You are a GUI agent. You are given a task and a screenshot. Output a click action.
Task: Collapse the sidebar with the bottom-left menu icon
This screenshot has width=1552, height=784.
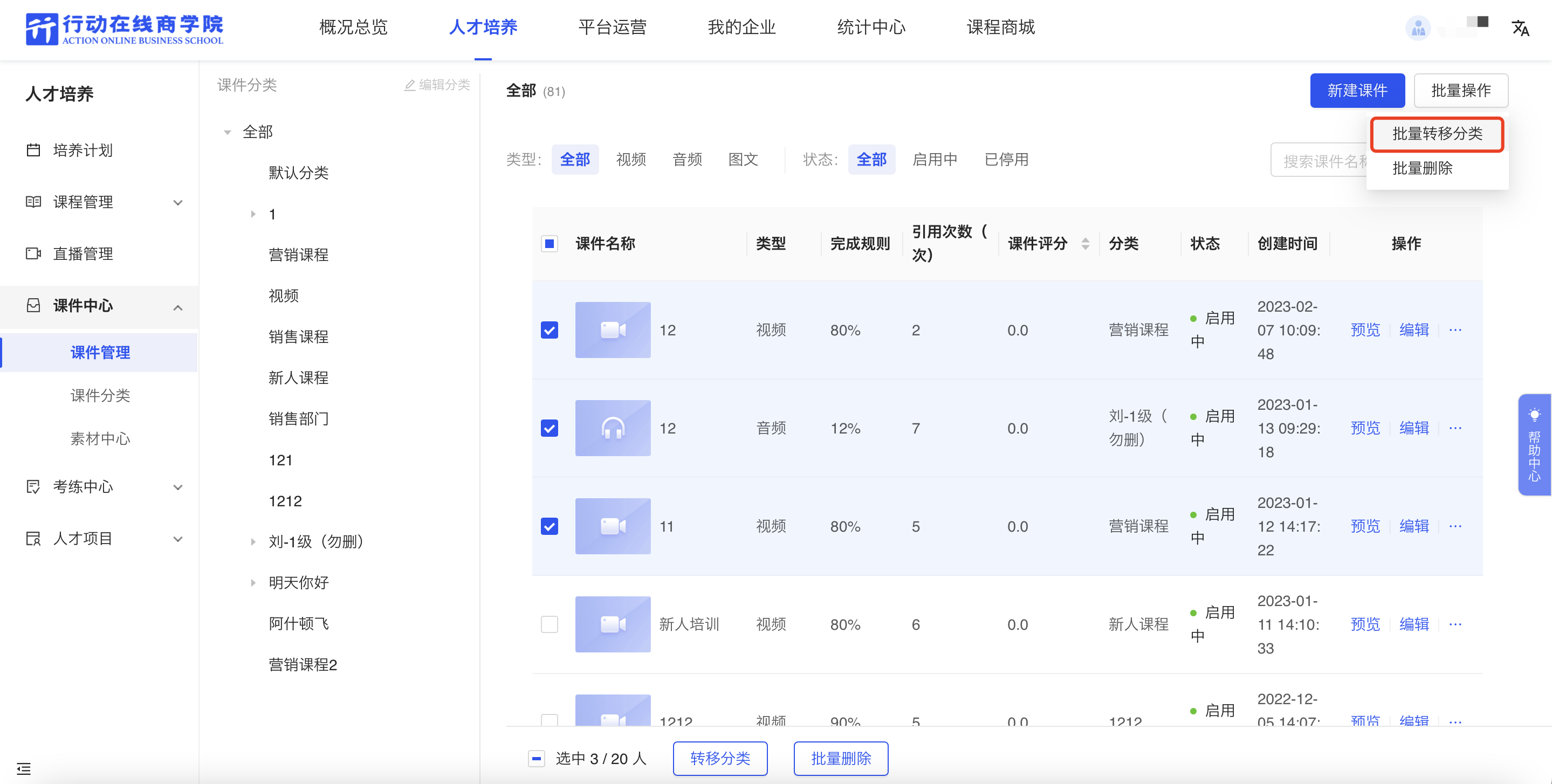(24, 768)
